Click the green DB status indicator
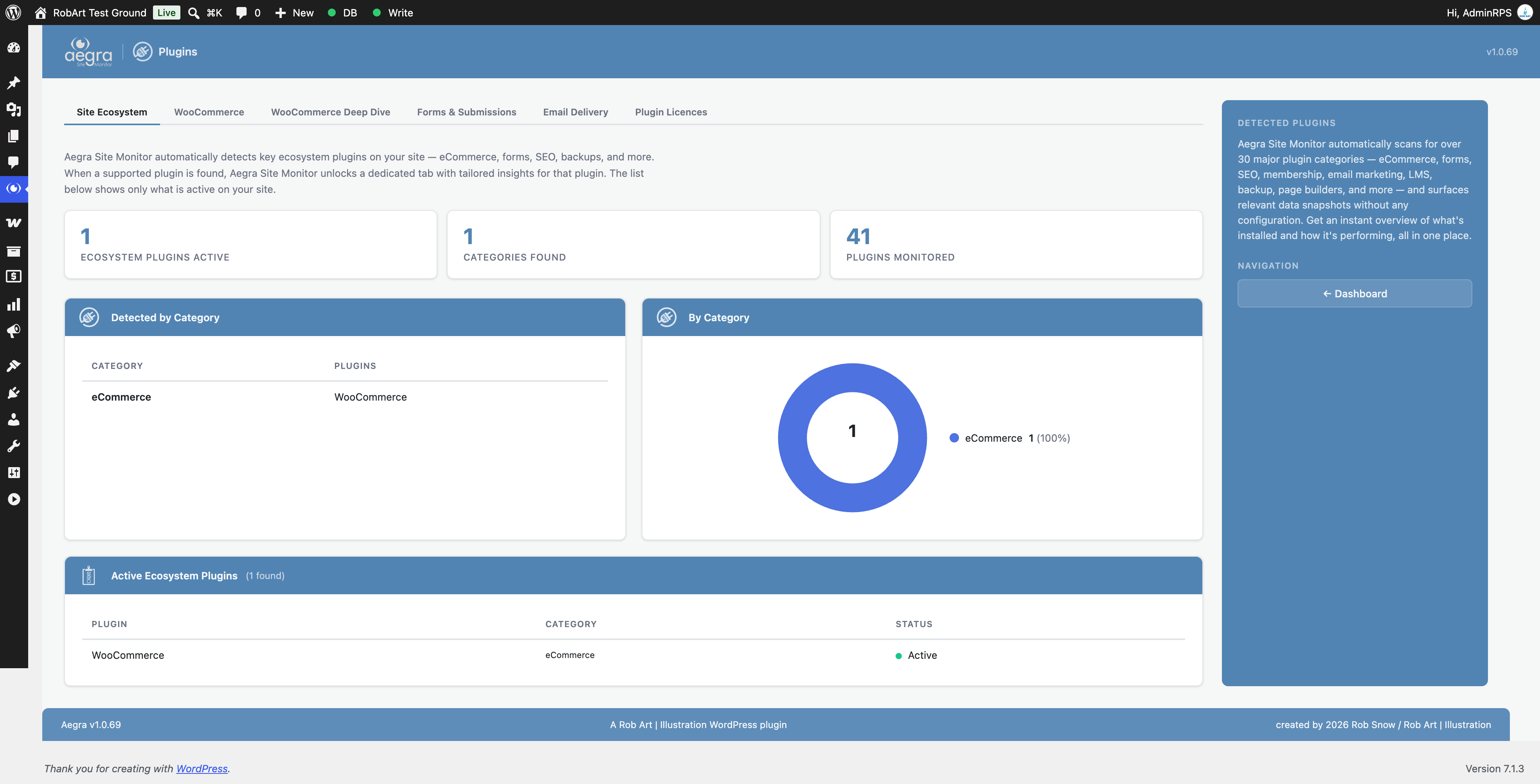The width and height of the screenshot is (1540, 784). (332, 13)
